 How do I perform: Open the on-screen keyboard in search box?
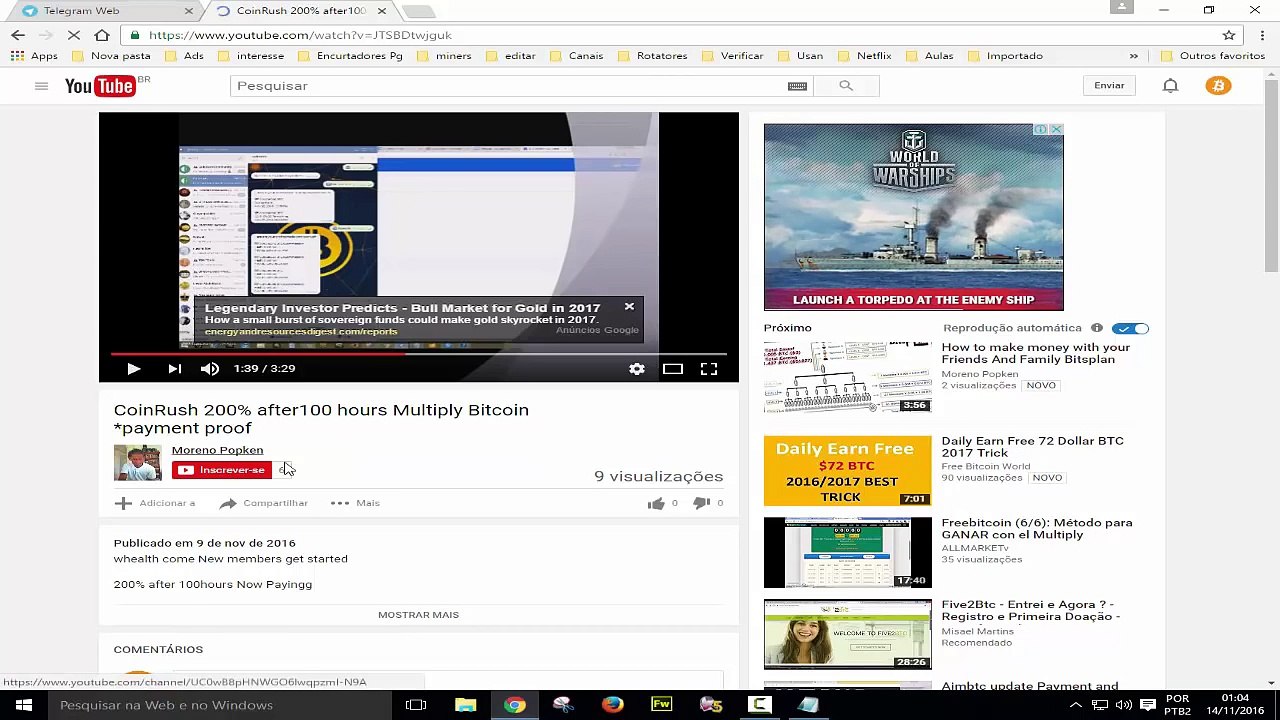click(797, 86)
